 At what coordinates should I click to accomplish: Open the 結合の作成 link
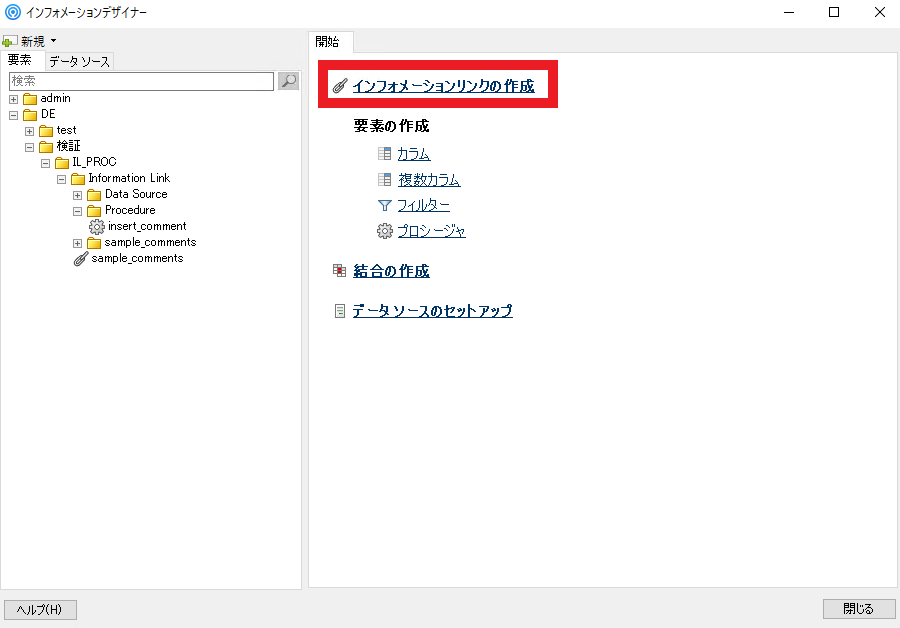391,271
